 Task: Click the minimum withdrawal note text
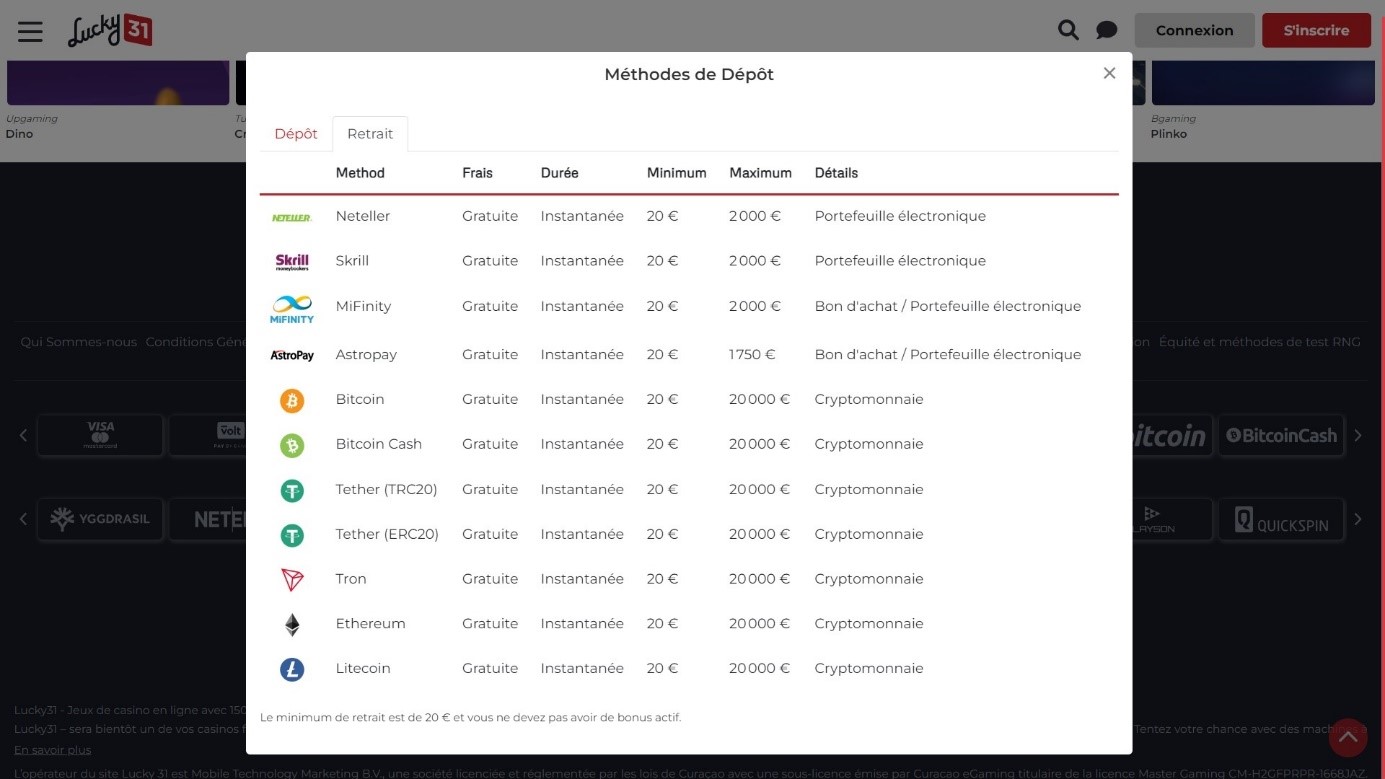(x=470, y=717)
